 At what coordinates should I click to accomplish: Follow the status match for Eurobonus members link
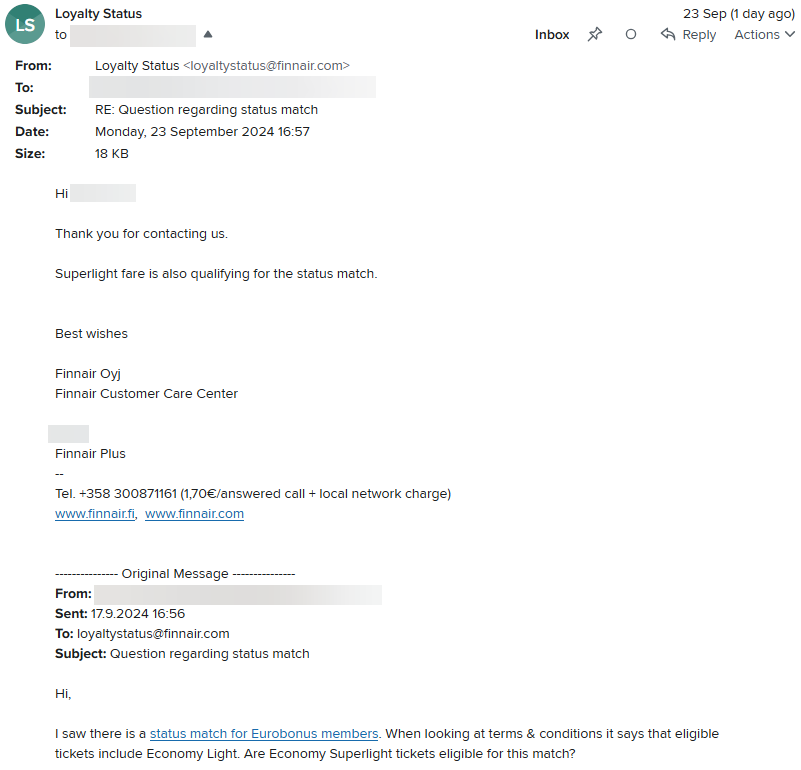(x=264, y=734)
